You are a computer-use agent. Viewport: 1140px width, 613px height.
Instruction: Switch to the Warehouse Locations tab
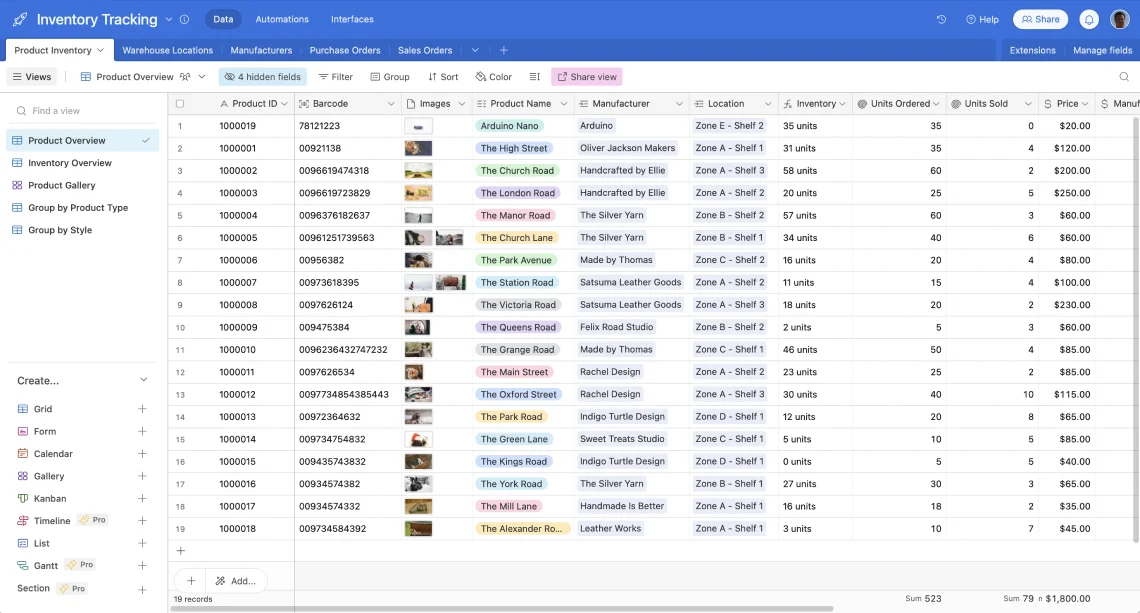click(x=167, y=50)
